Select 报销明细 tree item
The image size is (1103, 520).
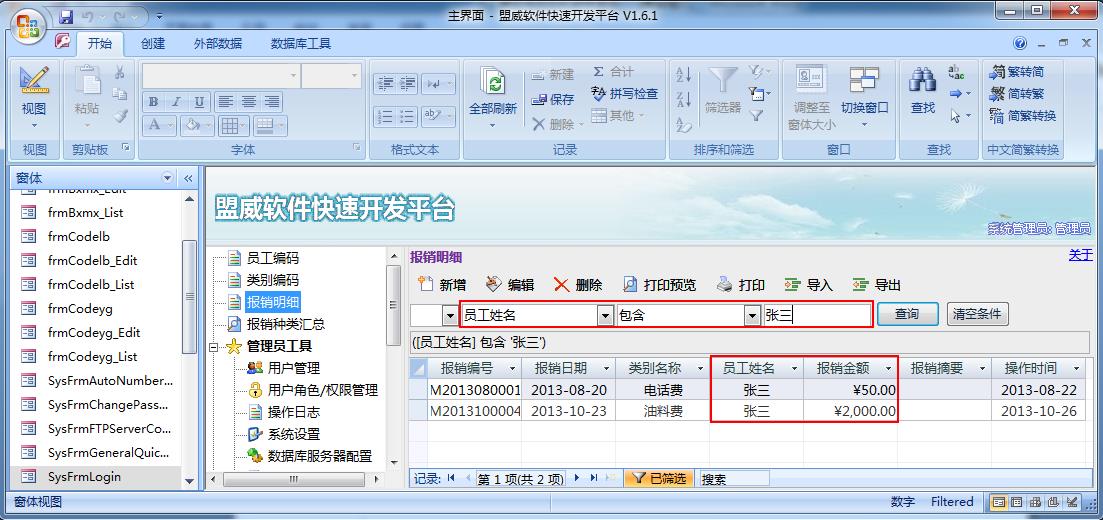[x=273, y=303]
